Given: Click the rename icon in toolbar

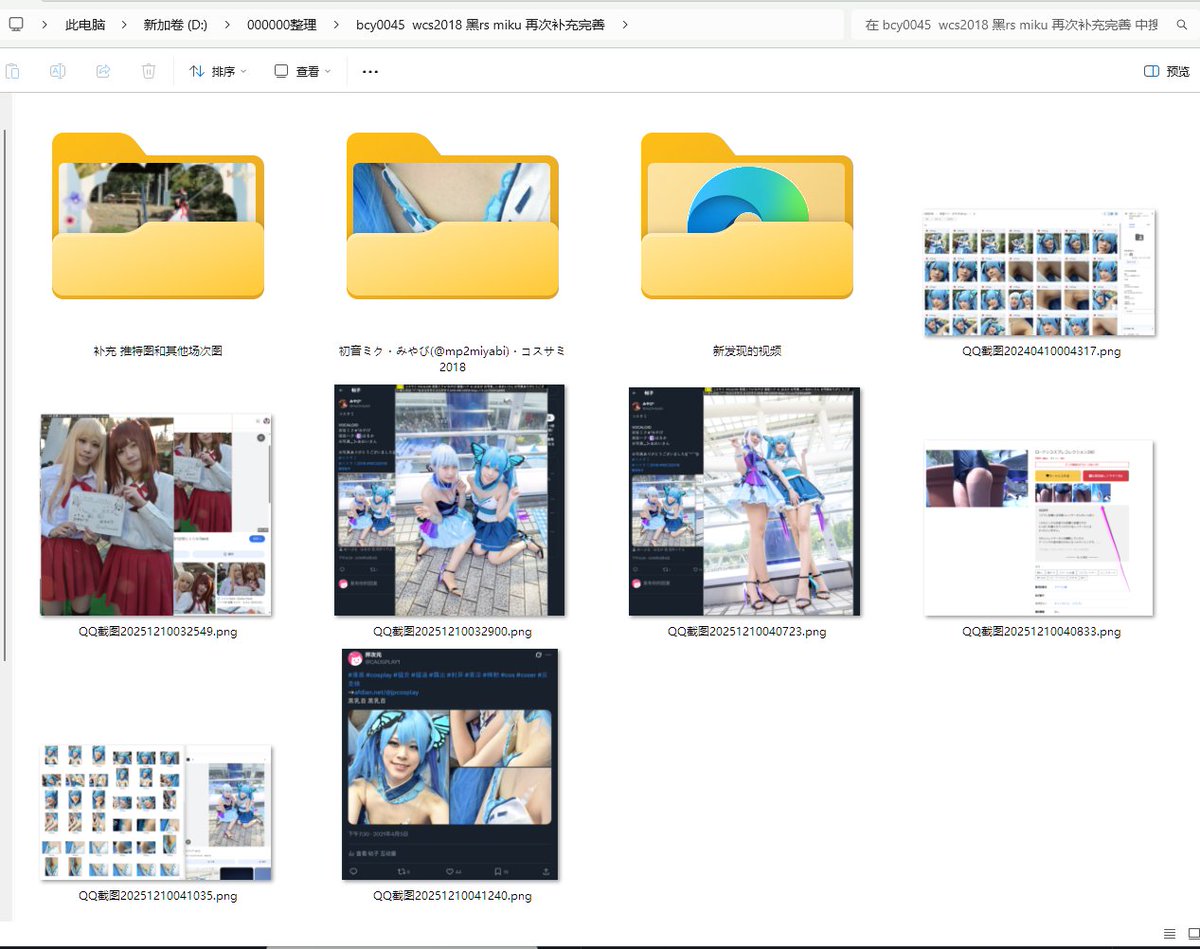Looking at the screenshot, I should coord(58,71).
